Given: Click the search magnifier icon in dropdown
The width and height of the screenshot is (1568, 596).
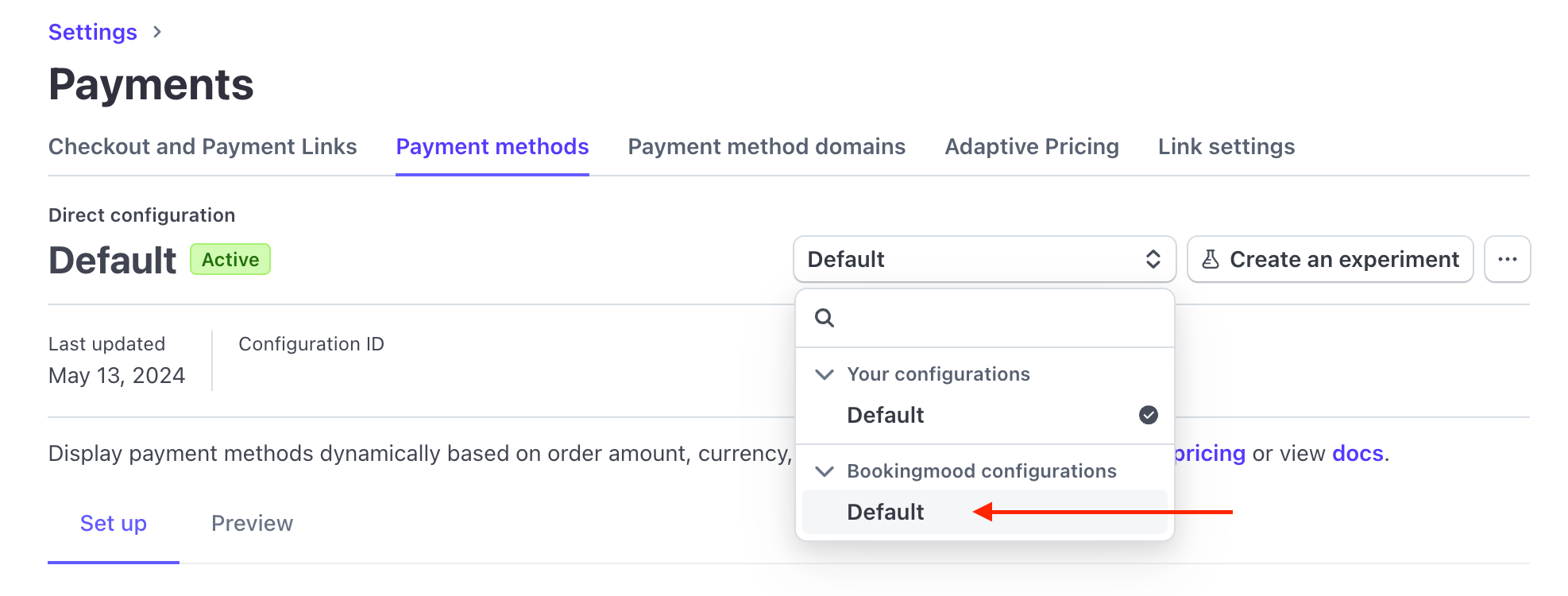Looking at the screenshot, I should [x=825, y=318].
